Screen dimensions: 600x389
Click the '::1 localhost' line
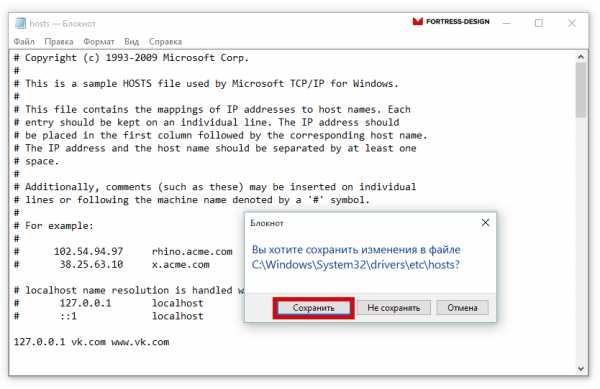109,316
